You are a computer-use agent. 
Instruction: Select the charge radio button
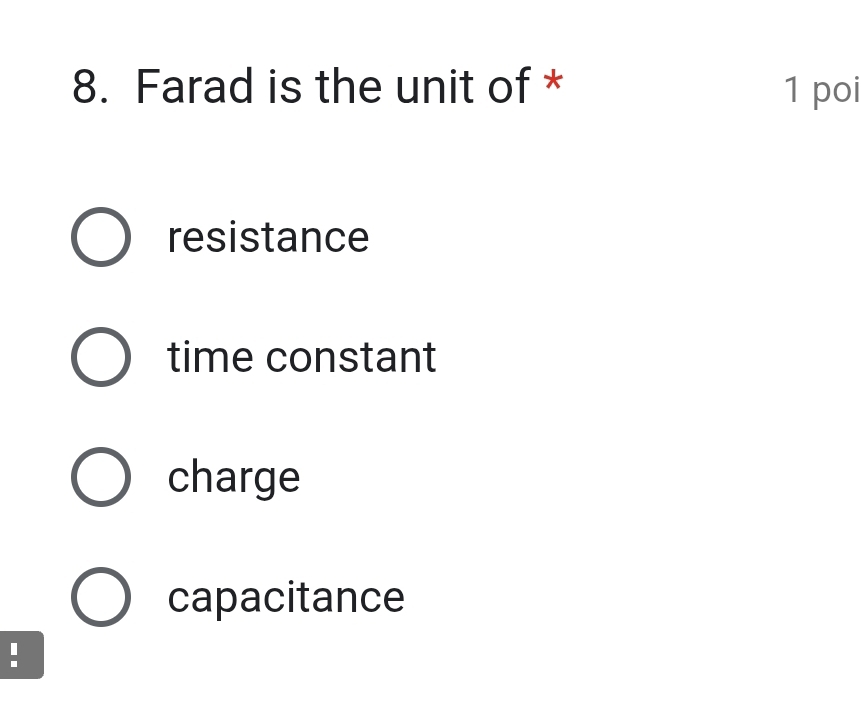(x=100, y=477)
